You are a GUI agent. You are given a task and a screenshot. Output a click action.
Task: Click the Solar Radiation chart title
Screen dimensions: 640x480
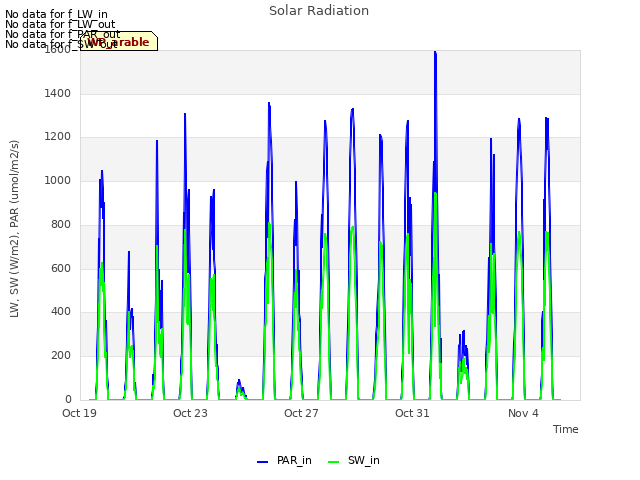319,11
